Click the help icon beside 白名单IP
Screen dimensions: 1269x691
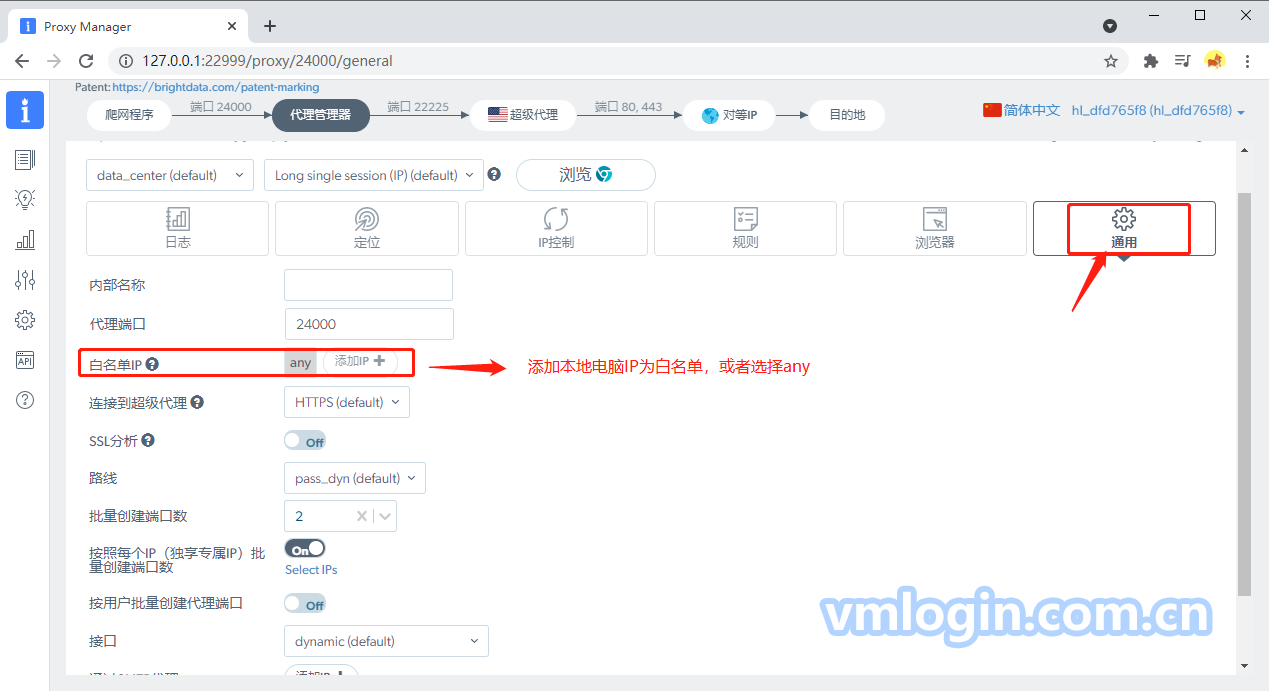(x=153, y=365)
